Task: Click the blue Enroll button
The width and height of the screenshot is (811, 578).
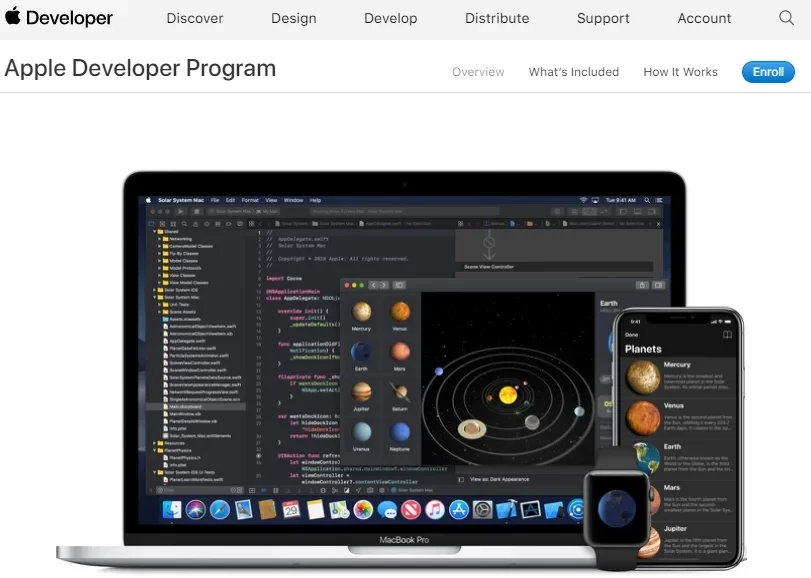Action: 768,72
